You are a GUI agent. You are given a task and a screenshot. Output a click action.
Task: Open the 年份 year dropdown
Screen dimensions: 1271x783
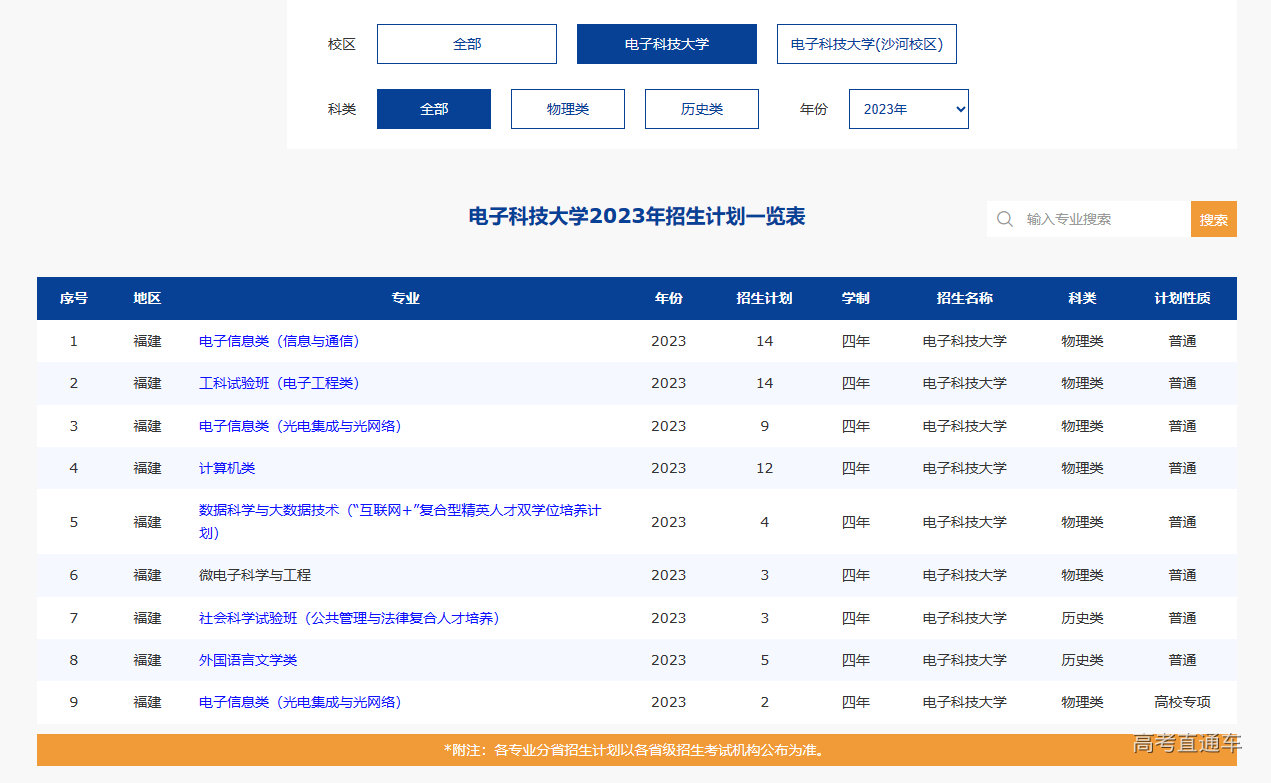point(908,108)
